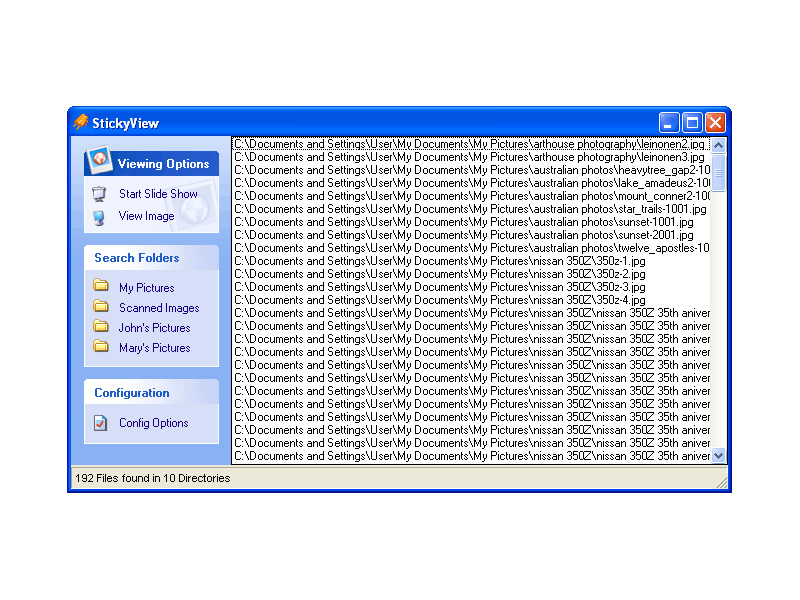
Task: Collapse the Viewing Options panel header
Action: tap(152, 163)
